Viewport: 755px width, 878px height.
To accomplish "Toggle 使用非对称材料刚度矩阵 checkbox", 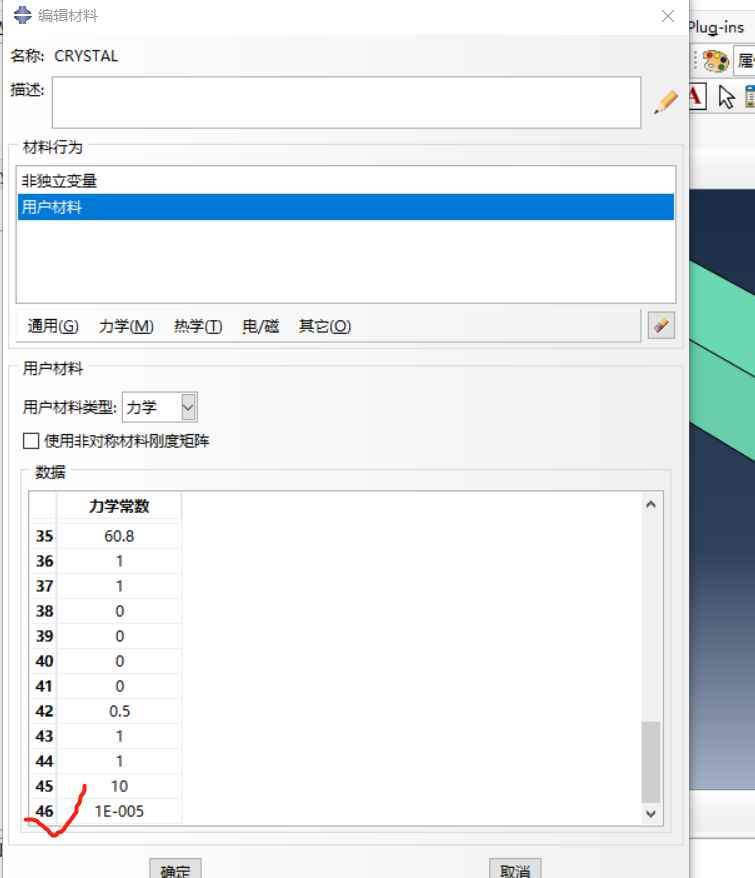I will [x=31, y=441].
